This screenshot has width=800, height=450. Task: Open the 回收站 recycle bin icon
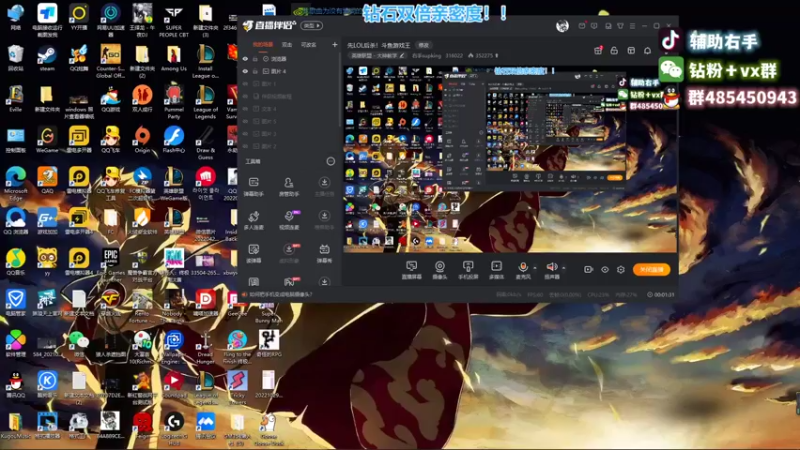[15, 59]
